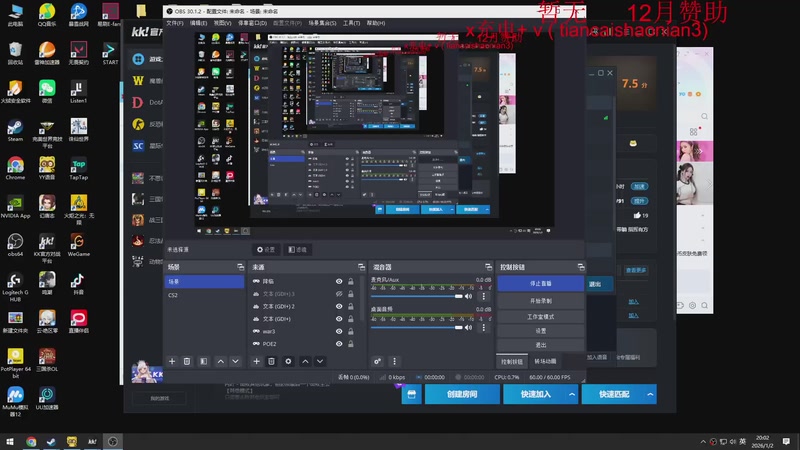Toggle visibility of the POE2 source
The height and width of the screenshot is (450, 800).
[x=339, y=344]
